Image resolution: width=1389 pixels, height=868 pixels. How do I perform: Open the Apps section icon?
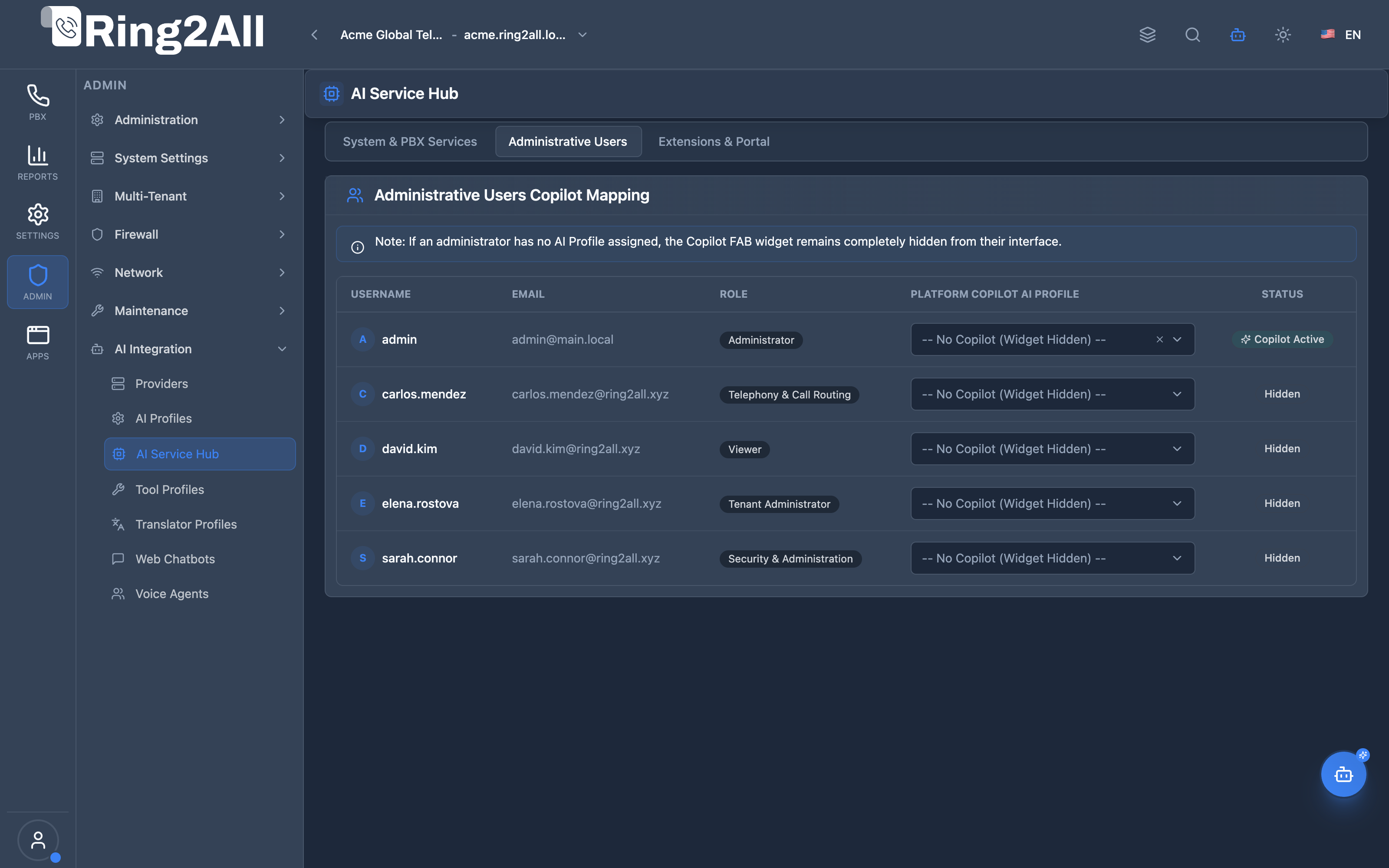tap(37, 342)
